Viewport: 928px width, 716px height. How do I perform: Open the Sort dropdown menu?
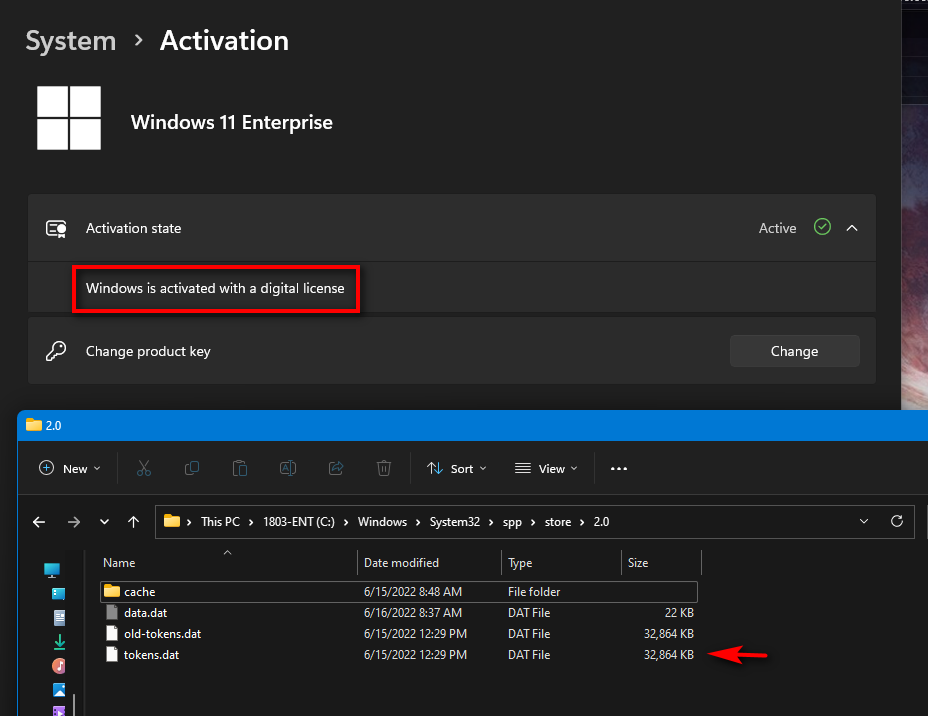(x=457, y=469)
